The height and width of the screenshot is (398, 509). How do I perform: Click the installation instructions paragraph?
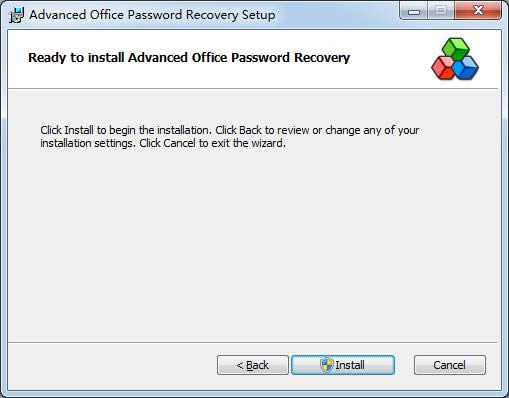tap(230, 137)
